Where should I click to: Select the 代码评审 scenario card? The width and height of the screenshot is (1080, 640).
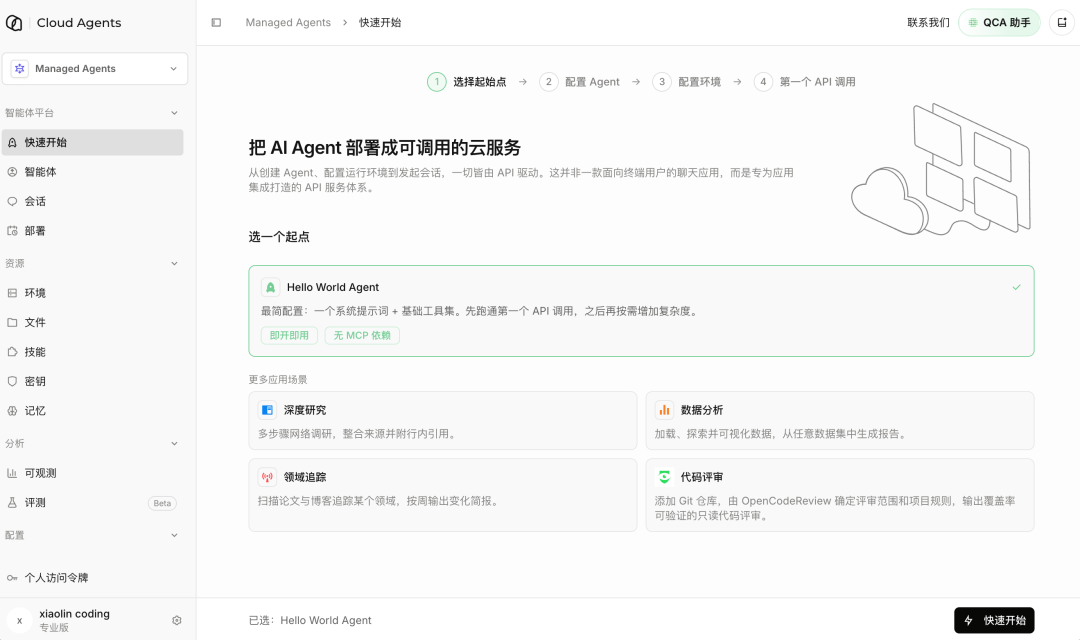pos(840,495)
